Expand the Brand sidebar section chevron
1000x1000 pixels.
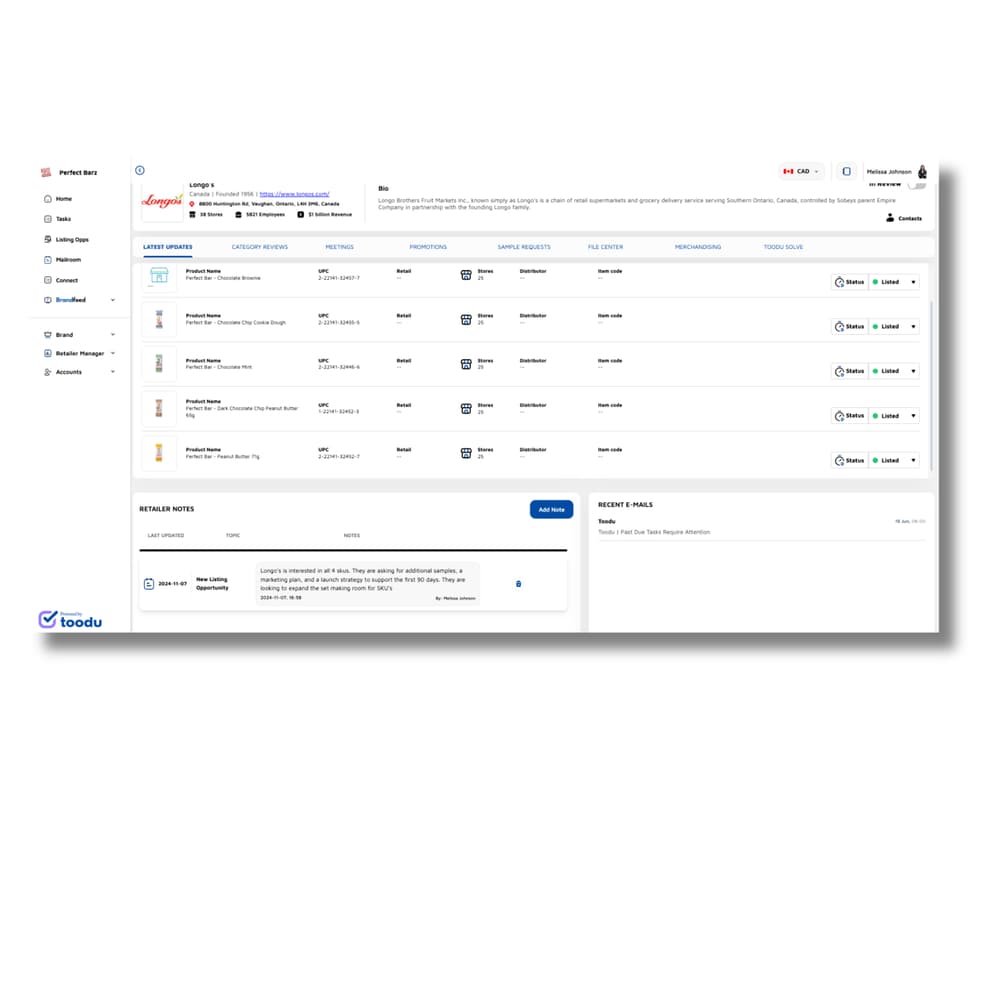click(113, 335)
